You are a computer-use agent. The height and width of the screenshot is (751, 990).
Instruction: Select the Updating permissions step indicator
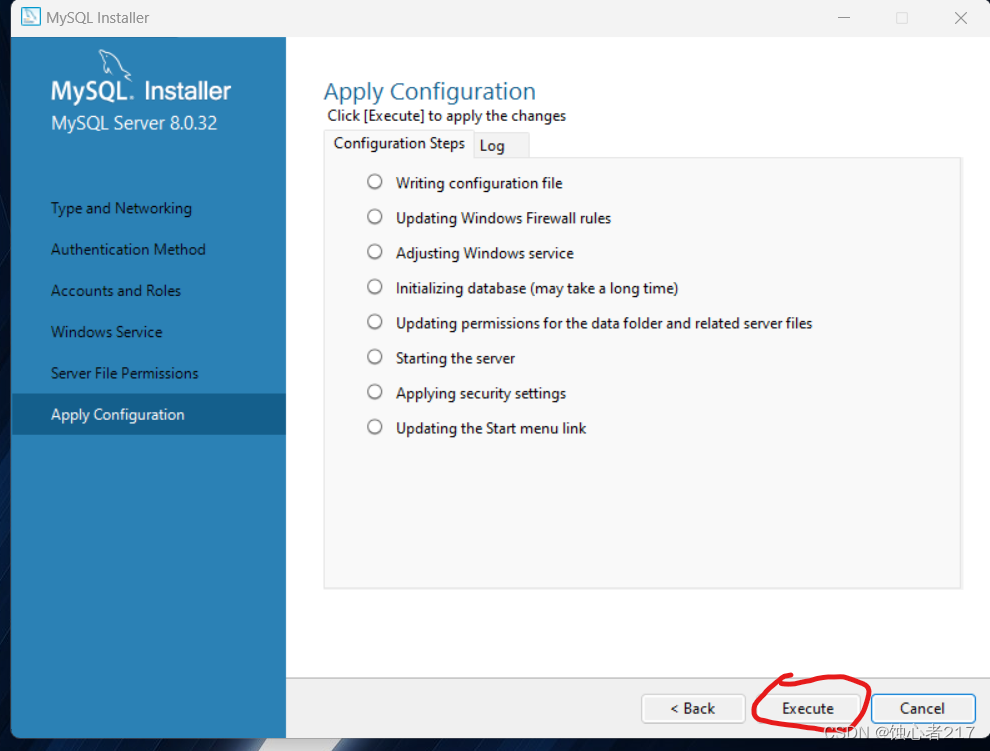[374, 322]
